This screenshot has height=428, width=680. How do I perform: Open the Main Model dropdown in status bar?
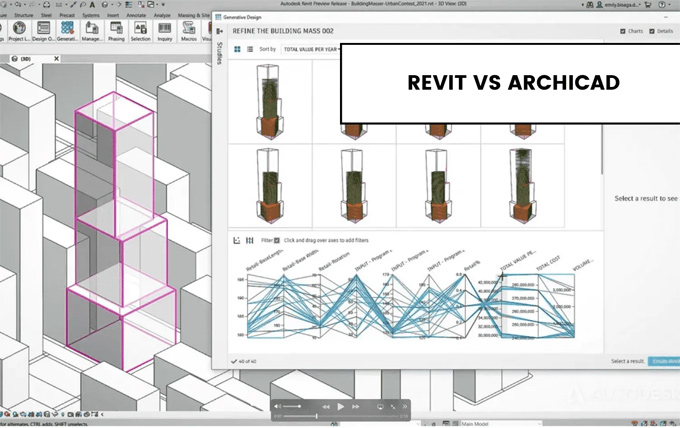(500, 424)
